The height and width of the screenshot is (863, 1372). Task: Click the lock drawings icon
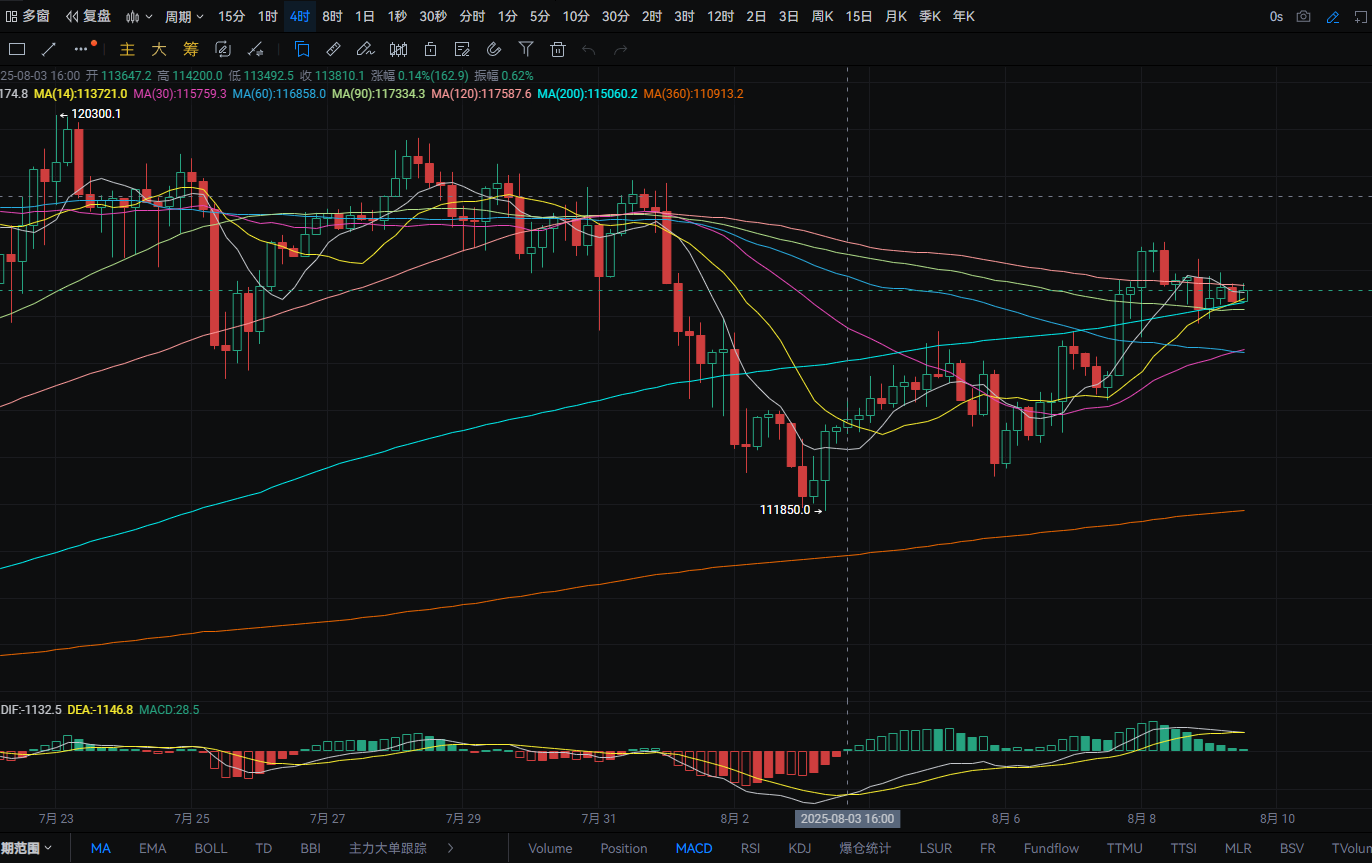[x=430, y=49]
